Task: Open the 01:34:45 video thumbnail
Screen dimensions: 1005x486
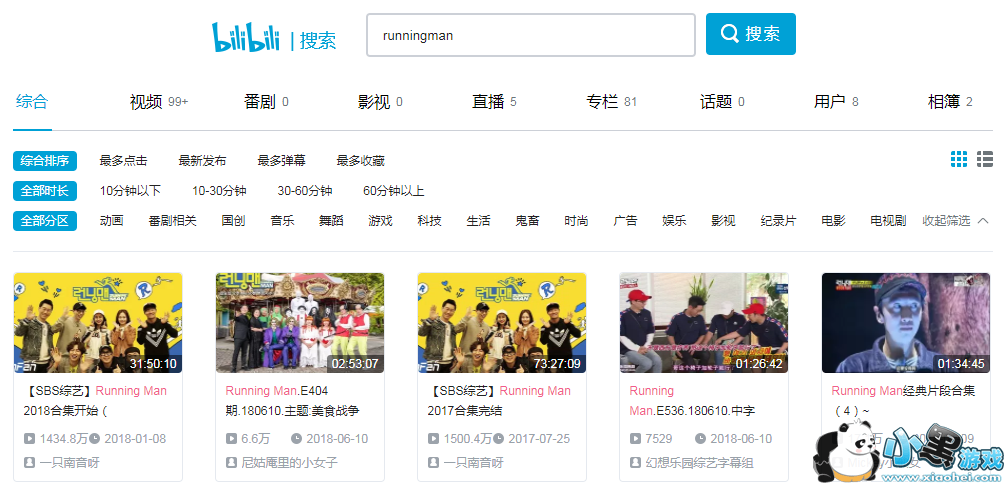Action: click(906, 323)
